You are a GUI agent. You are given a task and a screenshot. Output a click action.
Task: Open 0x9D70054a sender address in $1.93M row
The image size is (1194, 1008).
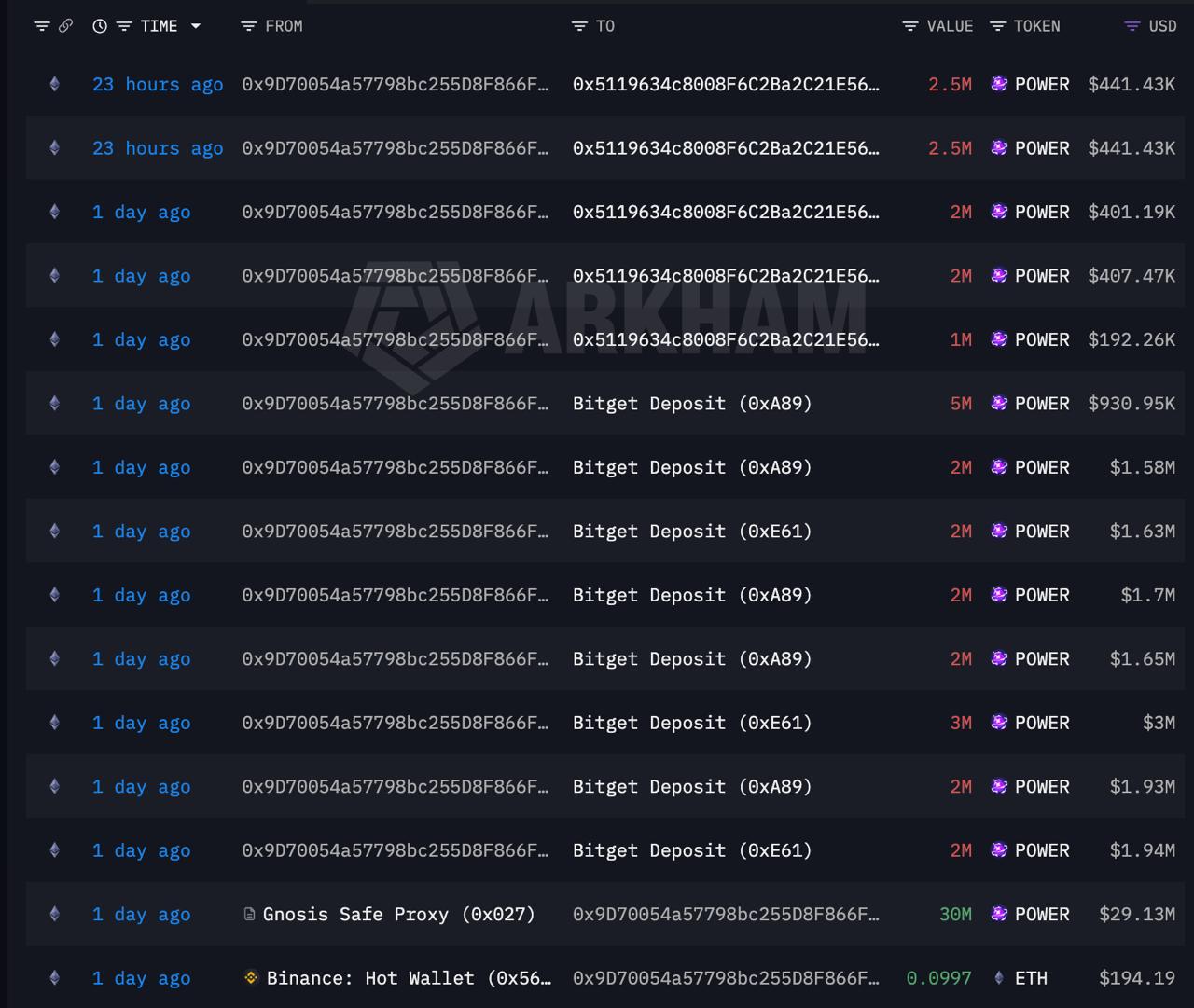point(396,787)
